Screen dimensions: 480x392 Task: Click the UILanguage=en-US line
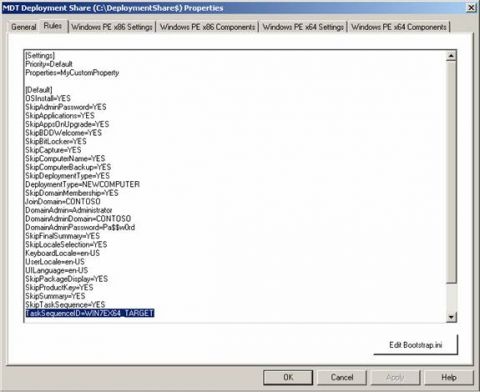57,270
